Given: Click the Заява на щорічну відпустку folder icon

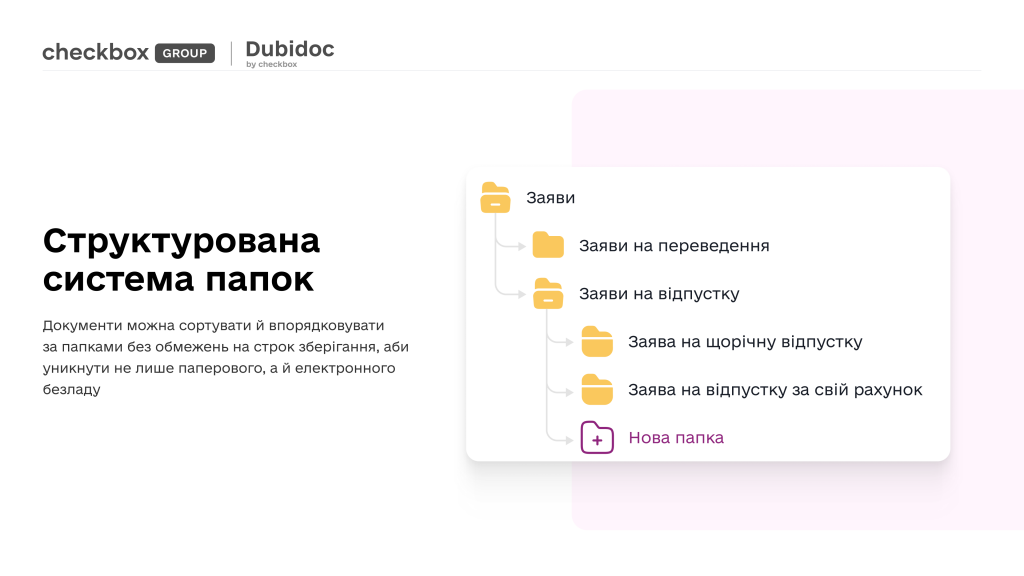Looking at the screenshot, I should [597, 342].
